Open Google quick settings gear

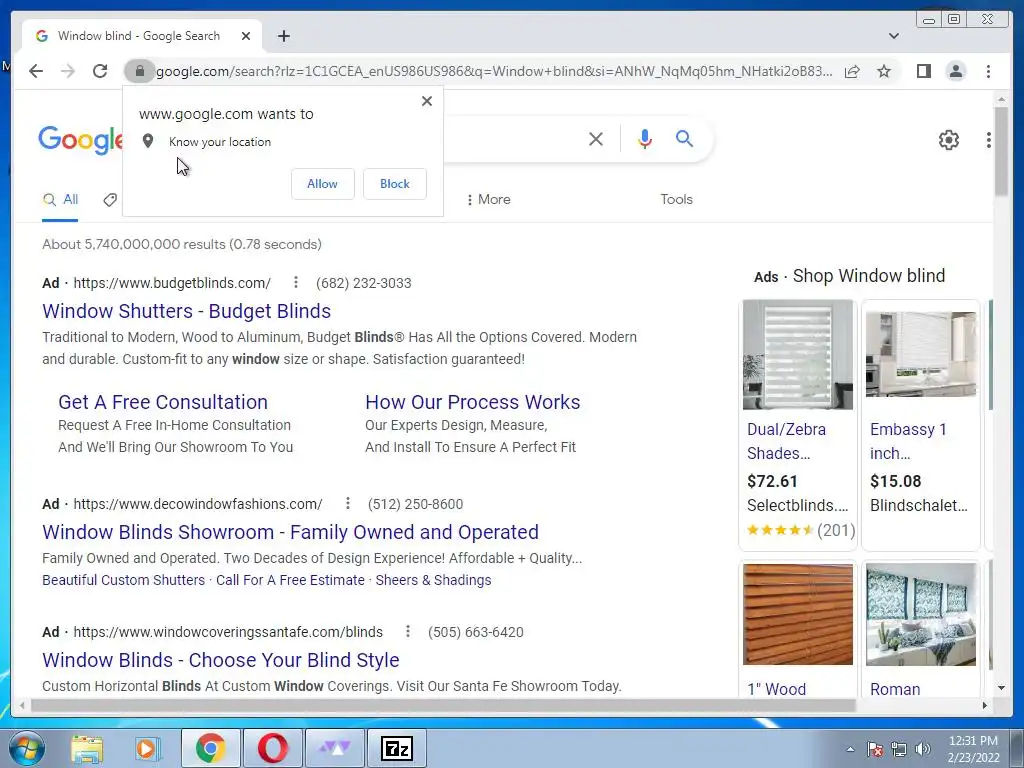(948, 140)
